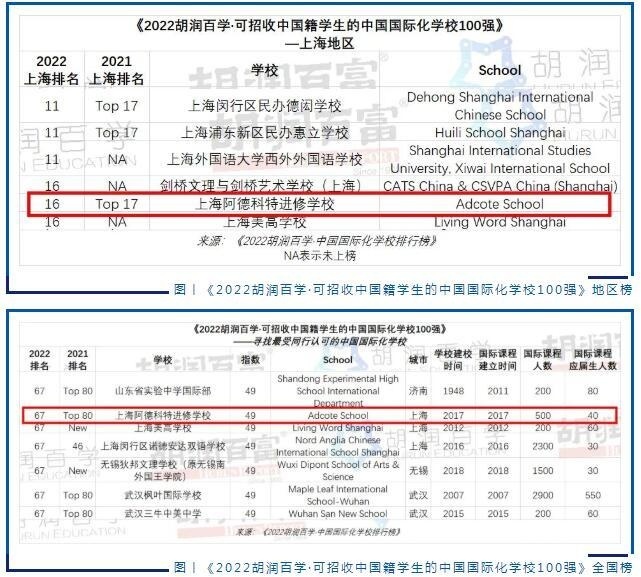Viewport: 641px width, 577px height.
Task: Click the '2011' cell in the Shandong row
Action: click(x=498, y=391)
